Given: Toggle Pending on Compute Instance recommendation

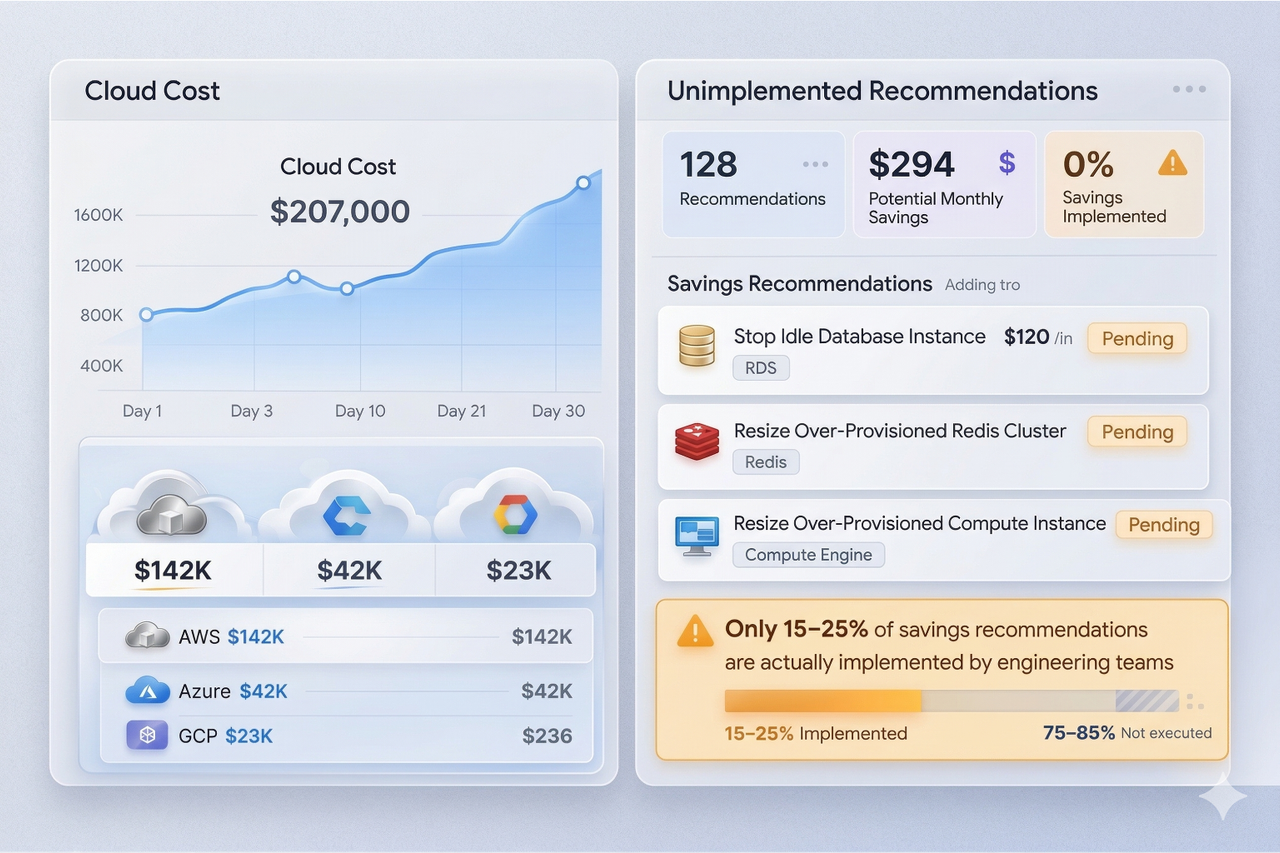Looking at the screenshot, I should tap(1163, 524).
